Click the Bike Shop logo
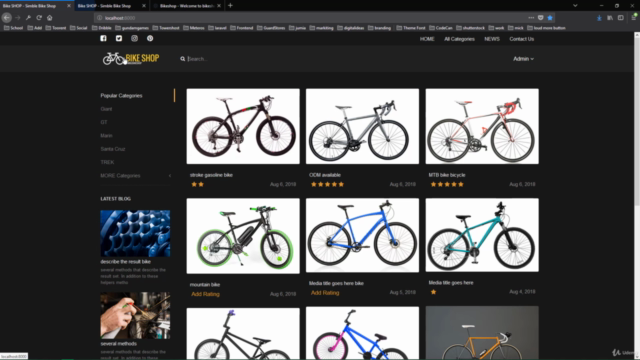This screenshot has width=640, height=360. coord(131,58)
